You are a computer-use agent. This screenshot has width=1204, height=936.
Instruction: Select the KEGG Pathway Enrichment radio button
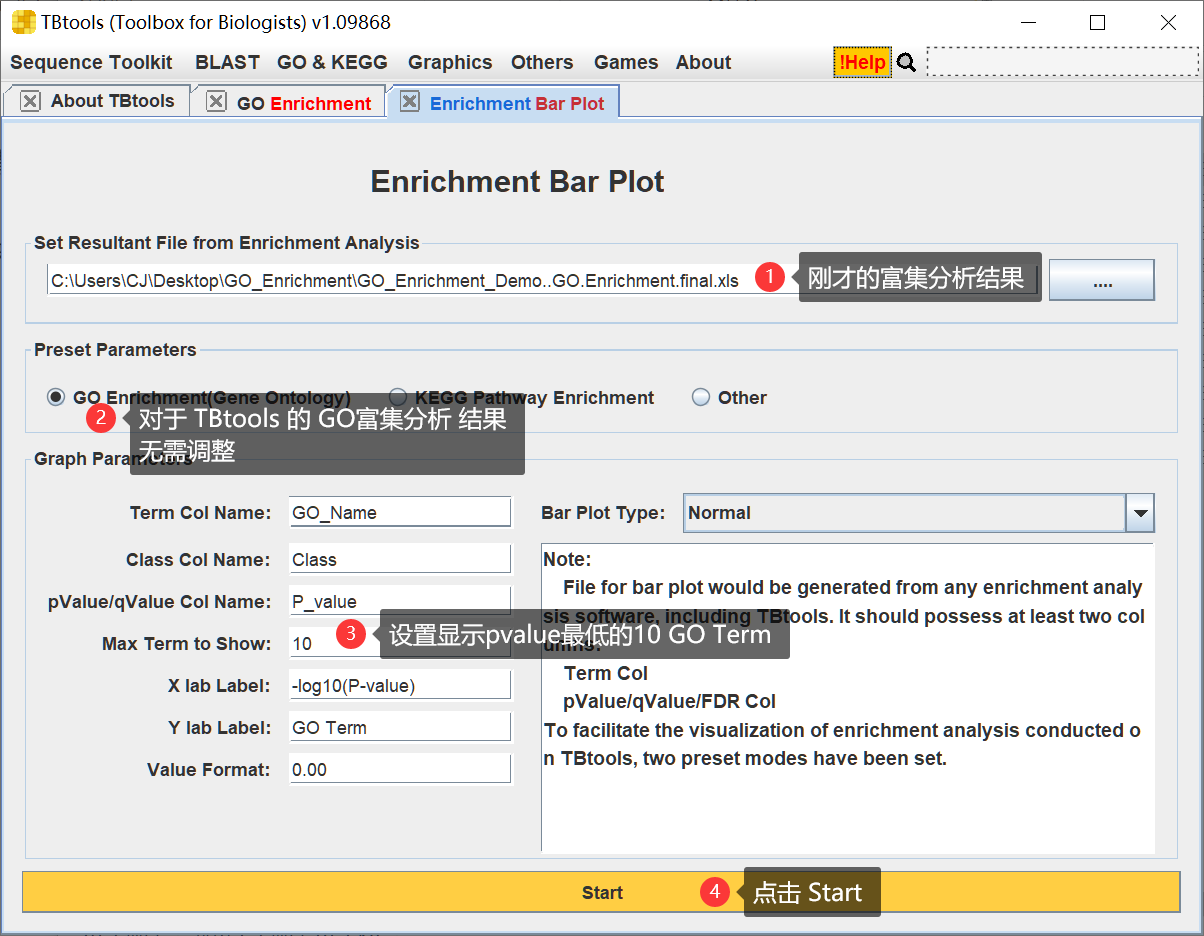click(x=398, y=397)
